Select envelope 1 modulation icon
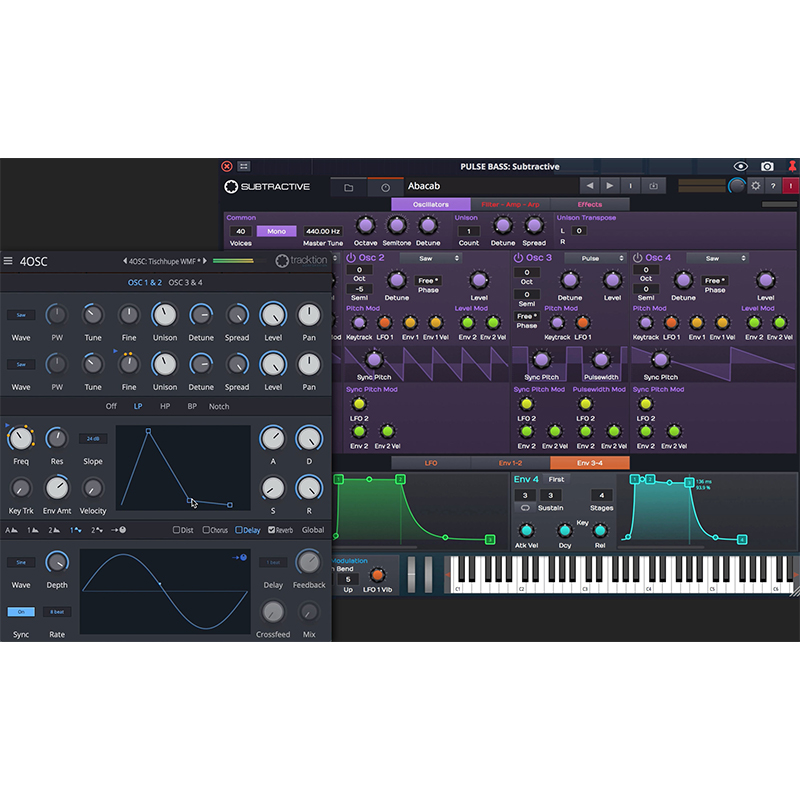The width and height of the screenshot is (800, 800). click(x=33, y=530)
